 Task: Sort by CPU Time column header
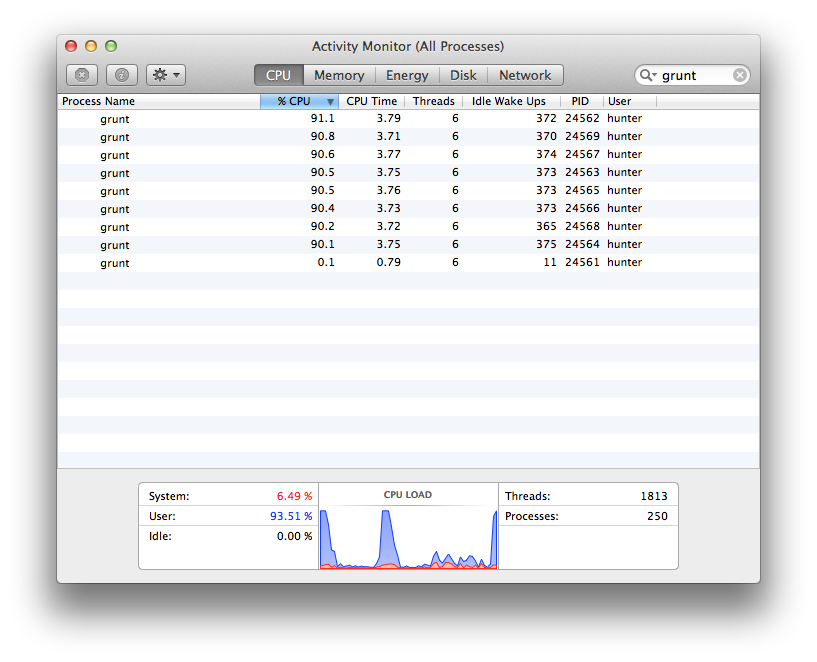click(x=372, y=101)
